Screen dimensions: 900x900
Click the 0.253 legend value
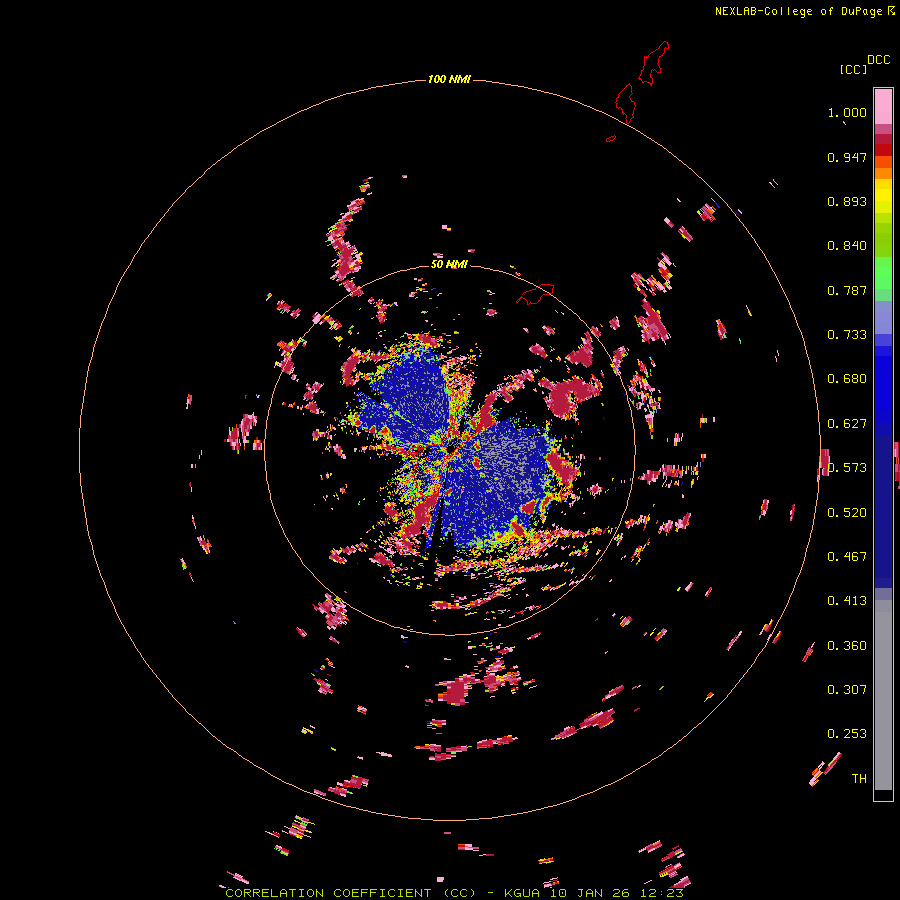(847, 734)
